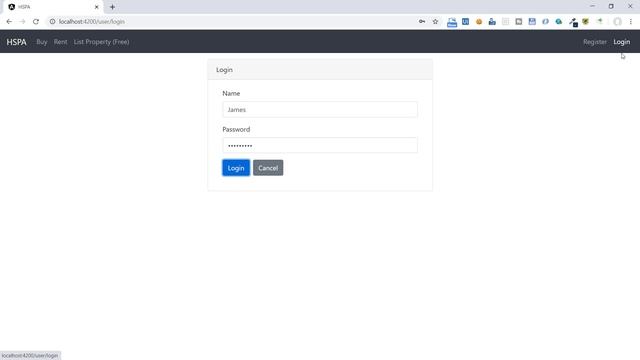The width and height of the screenshot is (640, 360).
Task: Click the "Login" card header text
Action: [x=224, y=70]
